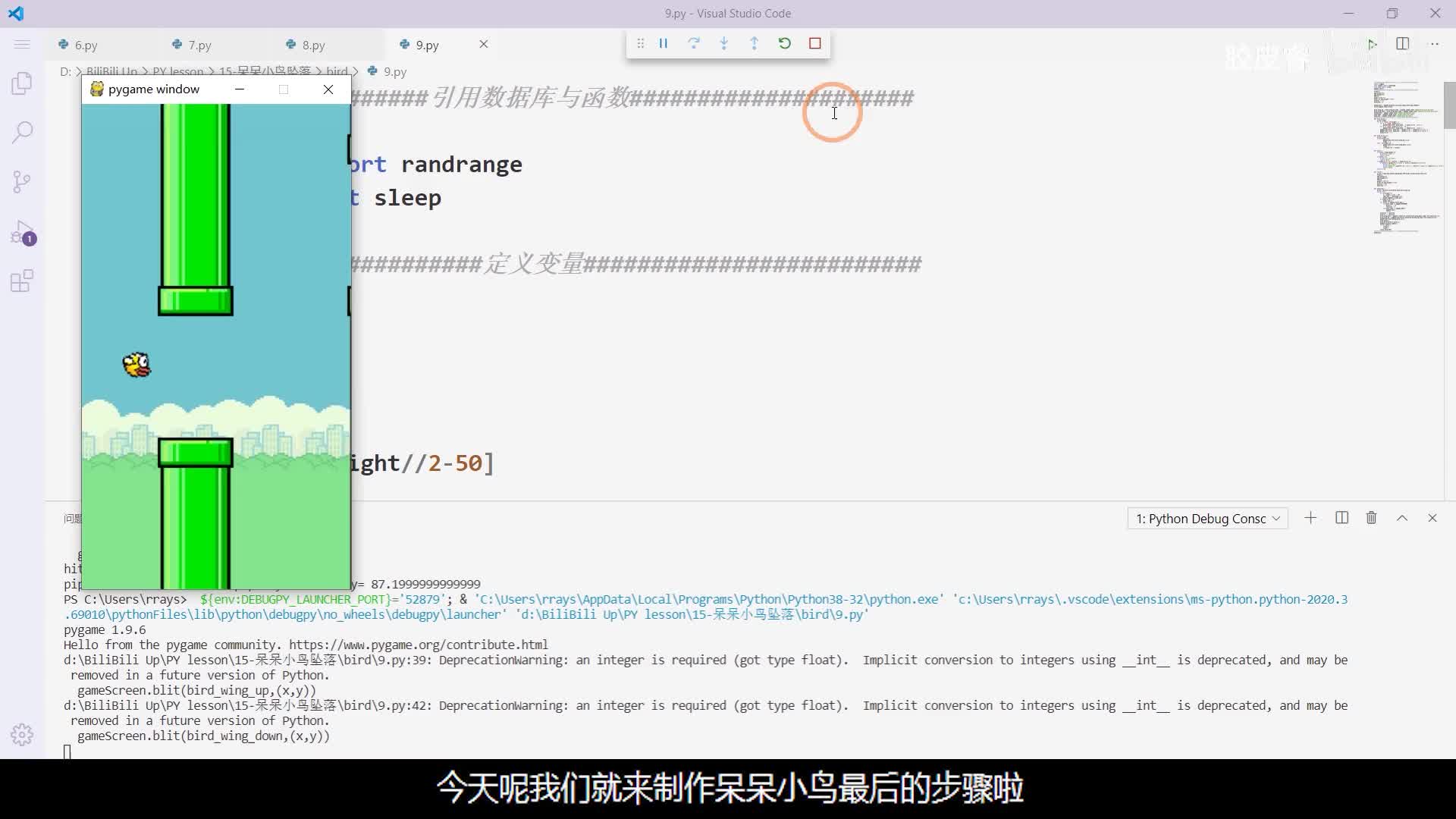Click the PY lesson breadcrumb folder
Viewport: 1456px width, 819px height.
178,71
